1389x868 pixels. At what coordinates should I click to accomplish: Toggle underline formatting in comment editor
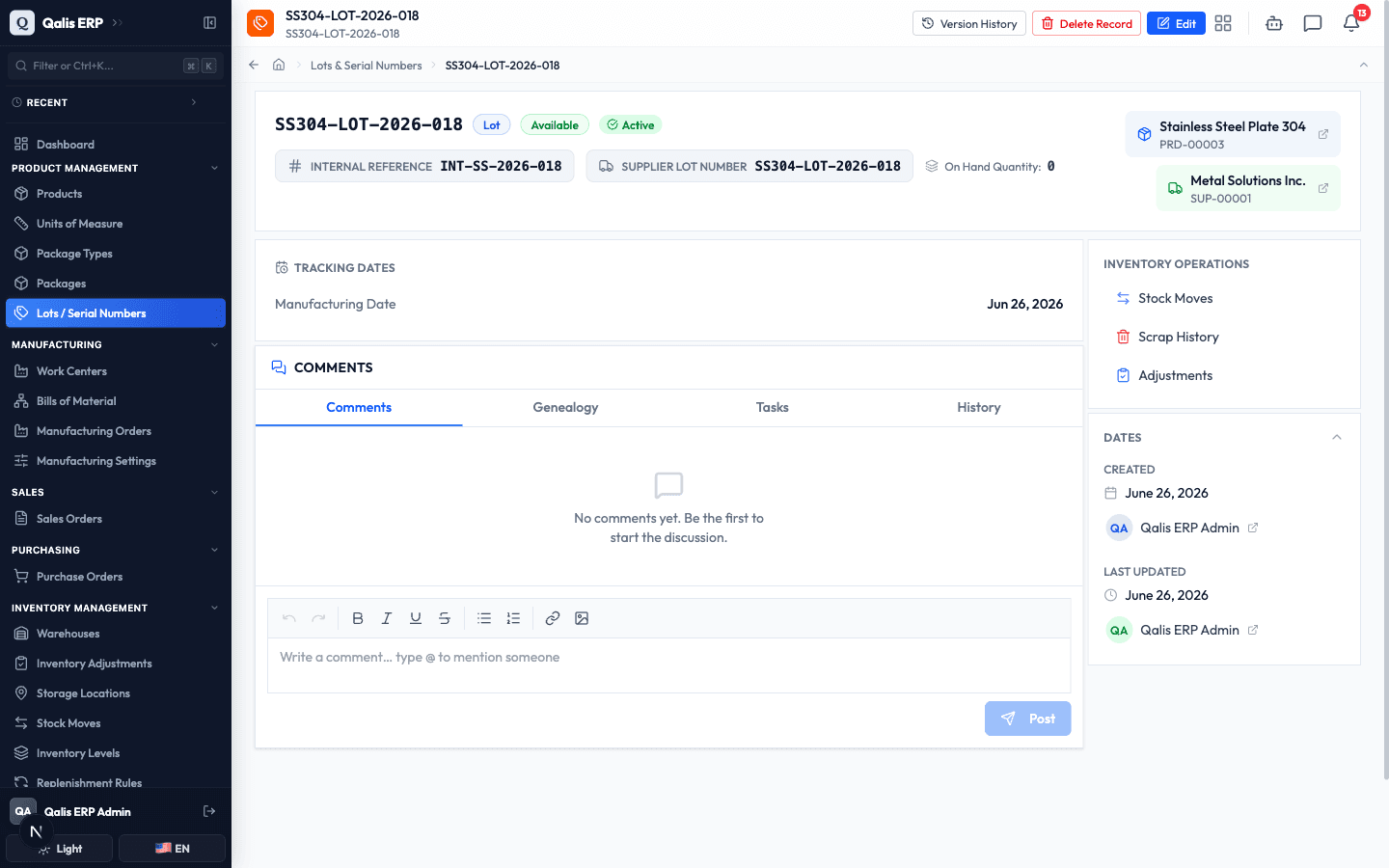(x=416, y=618)
